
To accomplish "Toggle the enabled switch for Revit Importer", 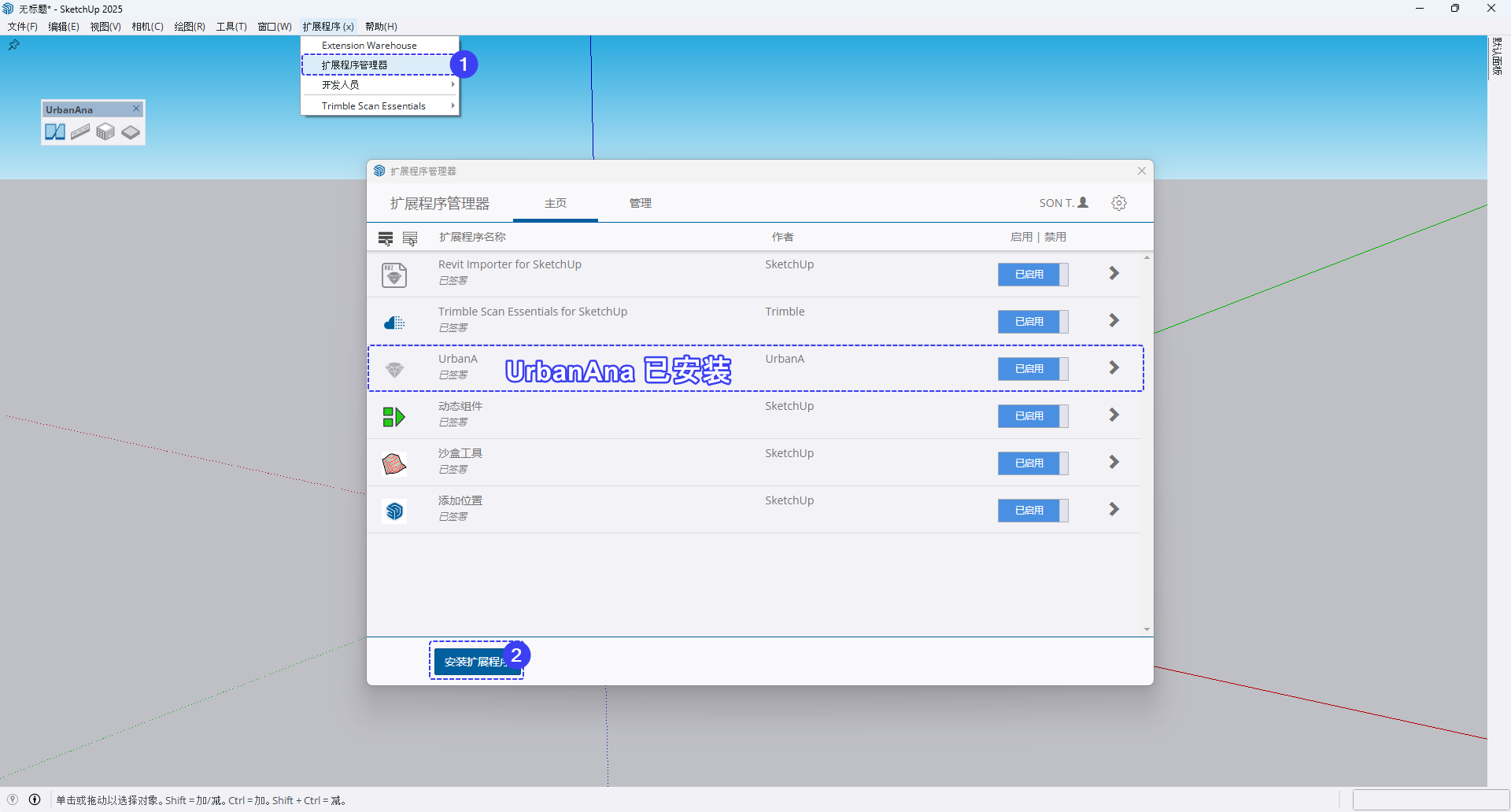I will coord(1033,275).
